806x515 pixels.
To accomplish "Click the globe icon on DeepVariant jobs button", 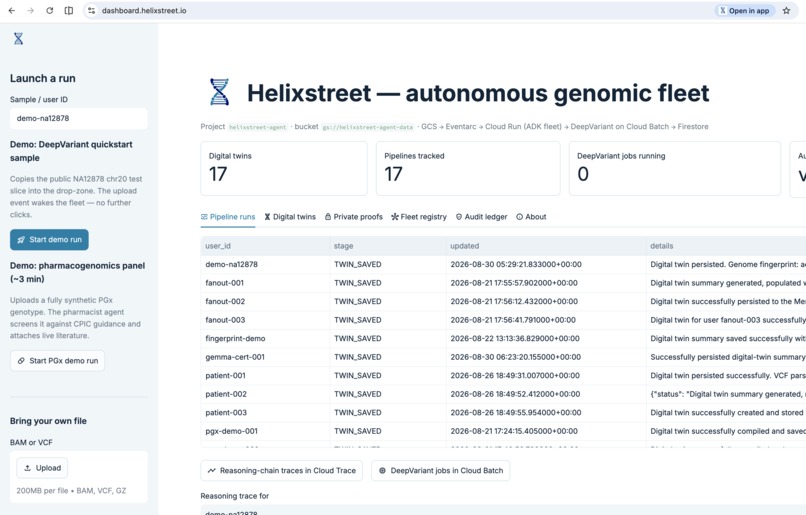I will 382,470.
